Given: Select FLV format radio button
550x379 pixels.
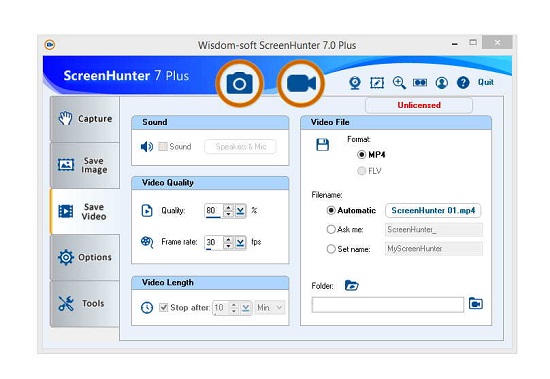Looking at the screenshot, I should (x=361, y=171).
